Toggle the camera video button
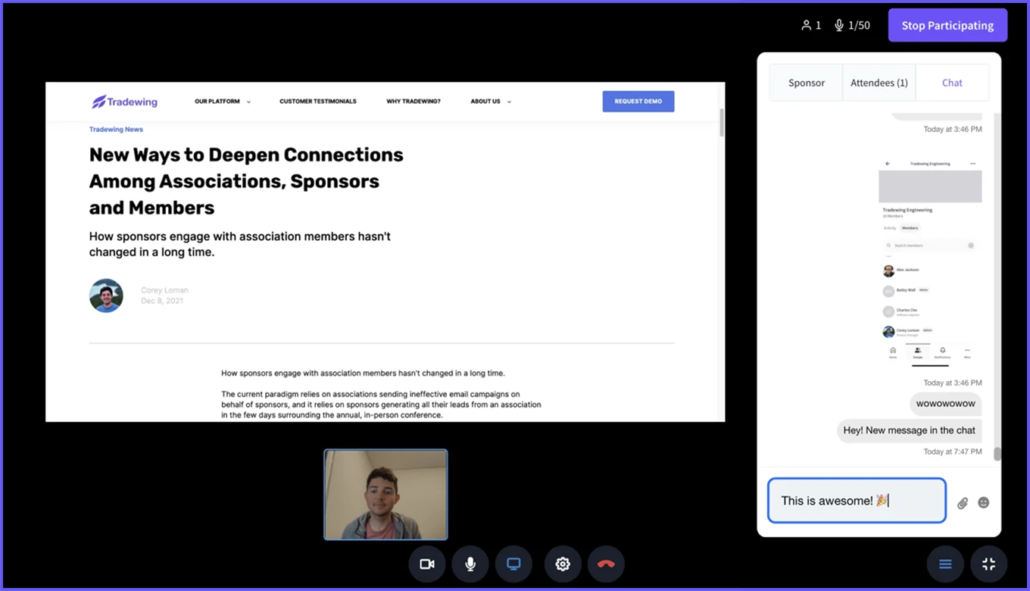 coord(427,564)
